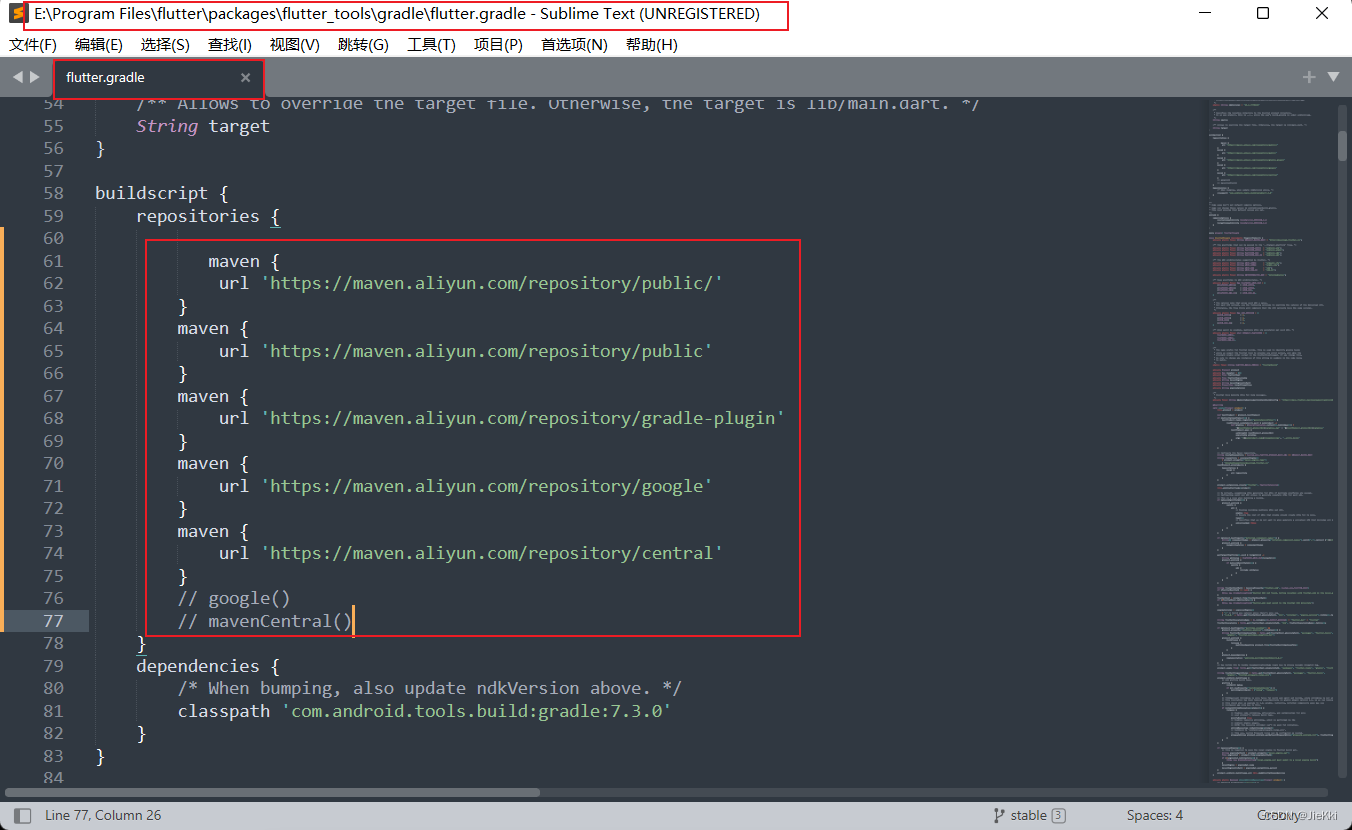Image resolution: width=1352 pixels, height=830 pixels.
Task: Open the 项目(P) menu
Action: pyautogui.click(x=498, y=45)
